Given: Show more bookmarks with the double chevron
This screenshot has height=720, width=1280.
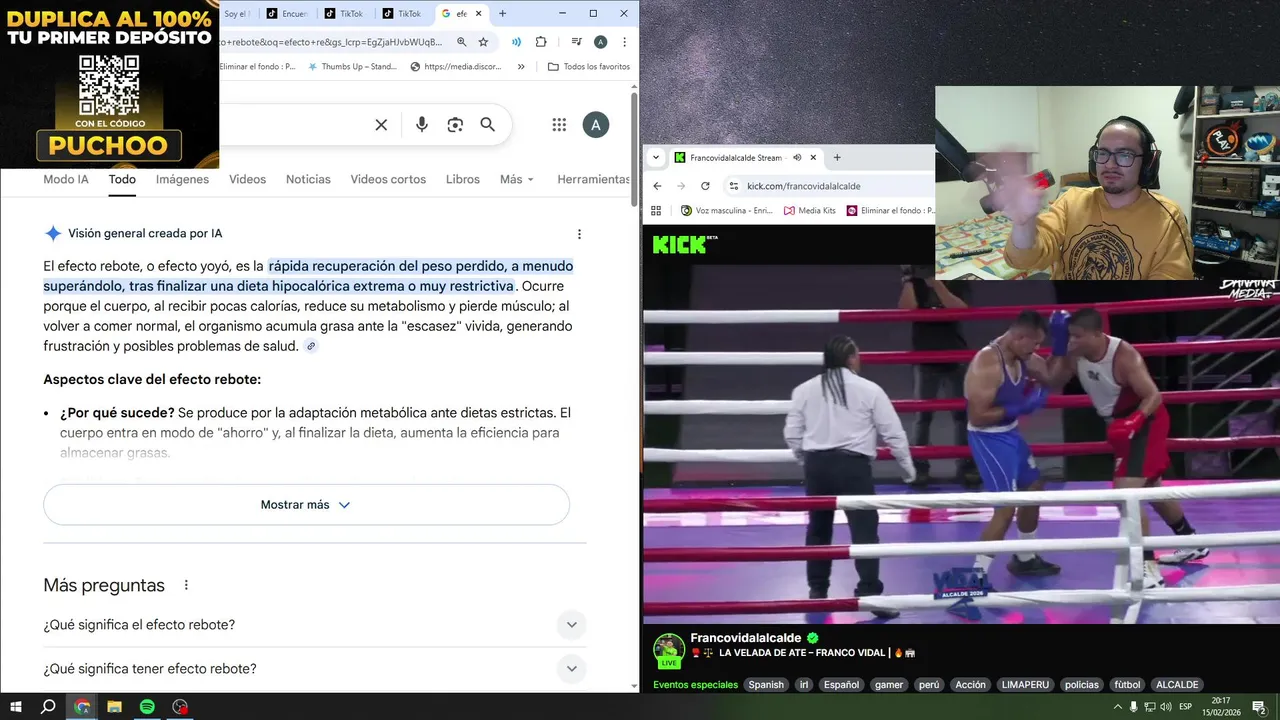Looking at the screenshot, I should [x=521, y=67].
